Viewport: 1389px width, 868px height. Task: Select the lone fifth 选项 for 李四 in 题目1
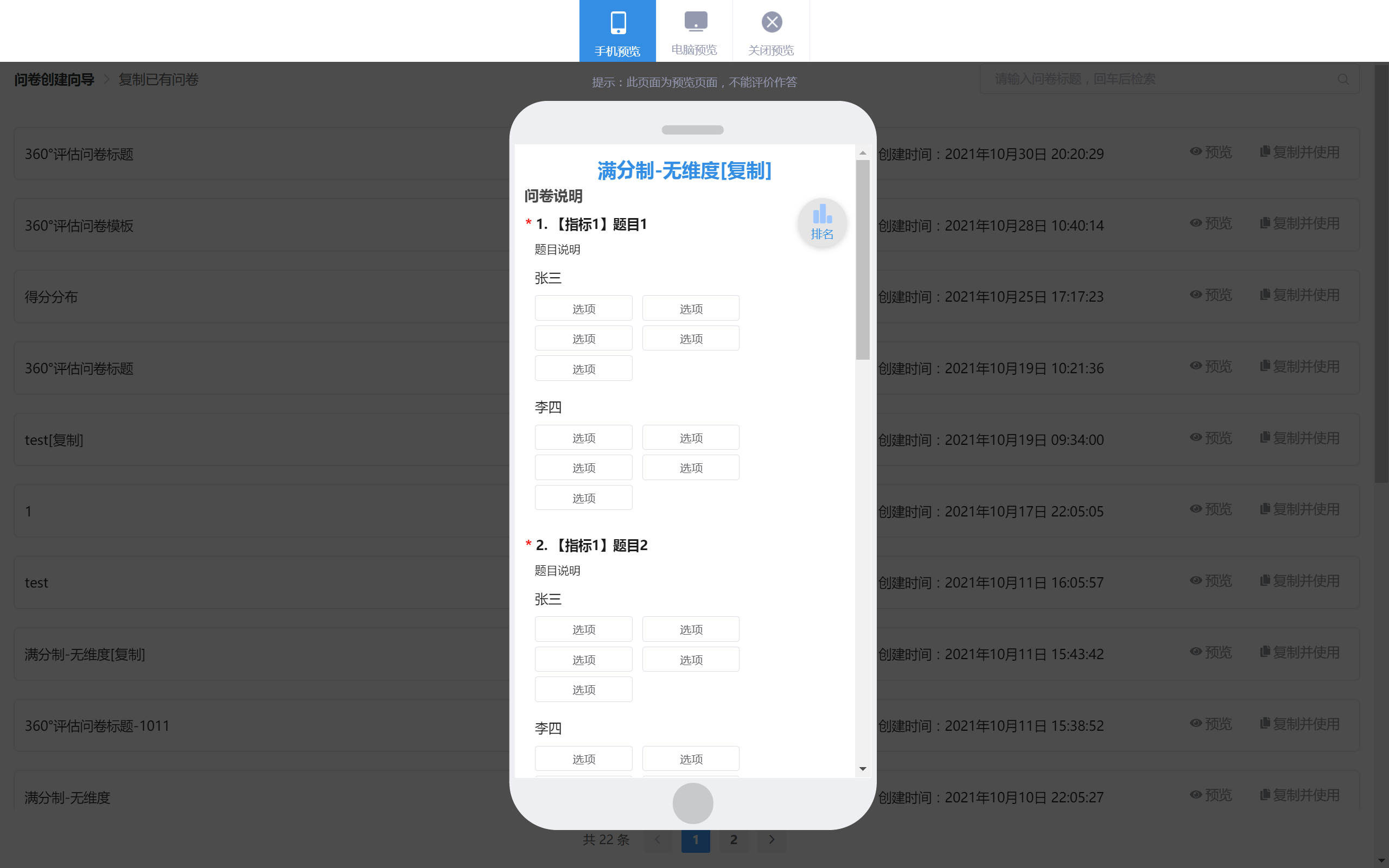coord(584,497)
